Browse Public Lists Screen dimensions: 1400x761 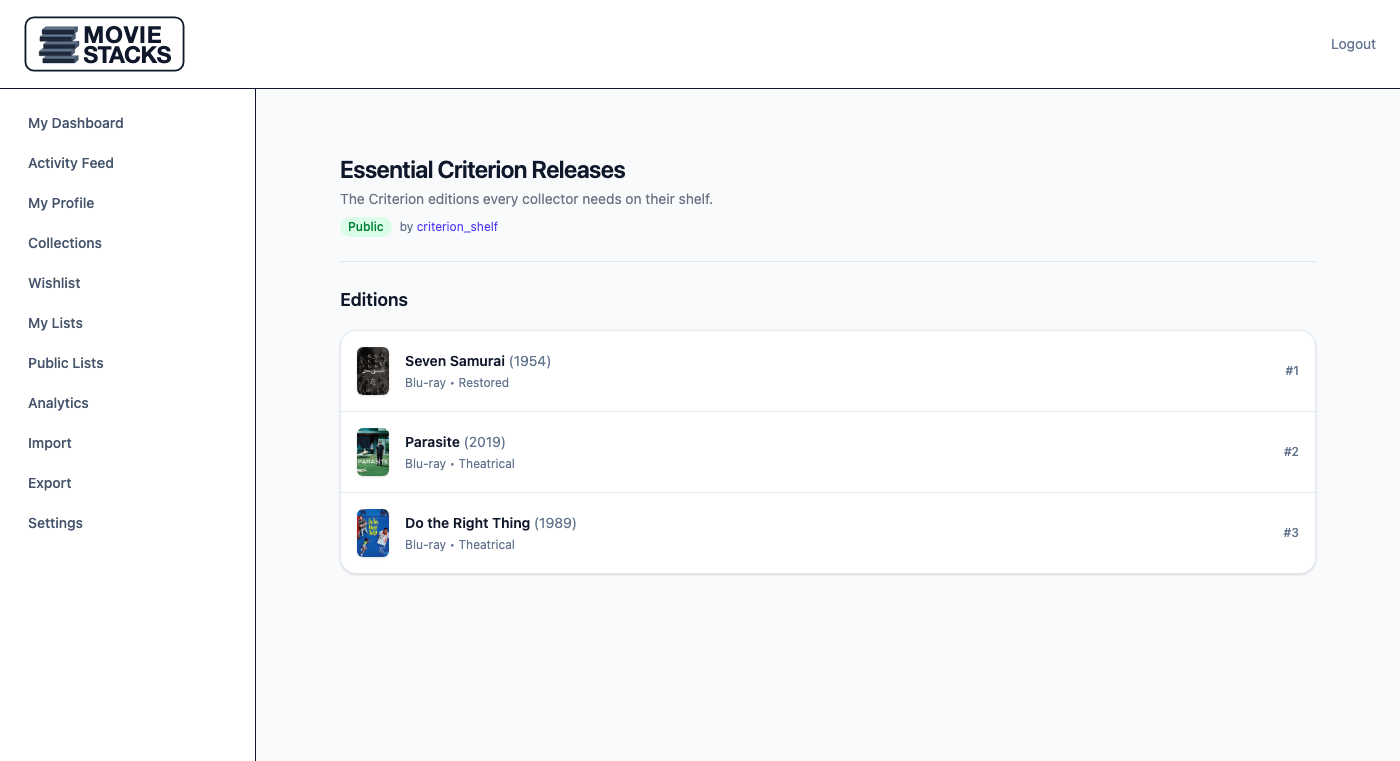pyautogui.click(x=66, y=363)
